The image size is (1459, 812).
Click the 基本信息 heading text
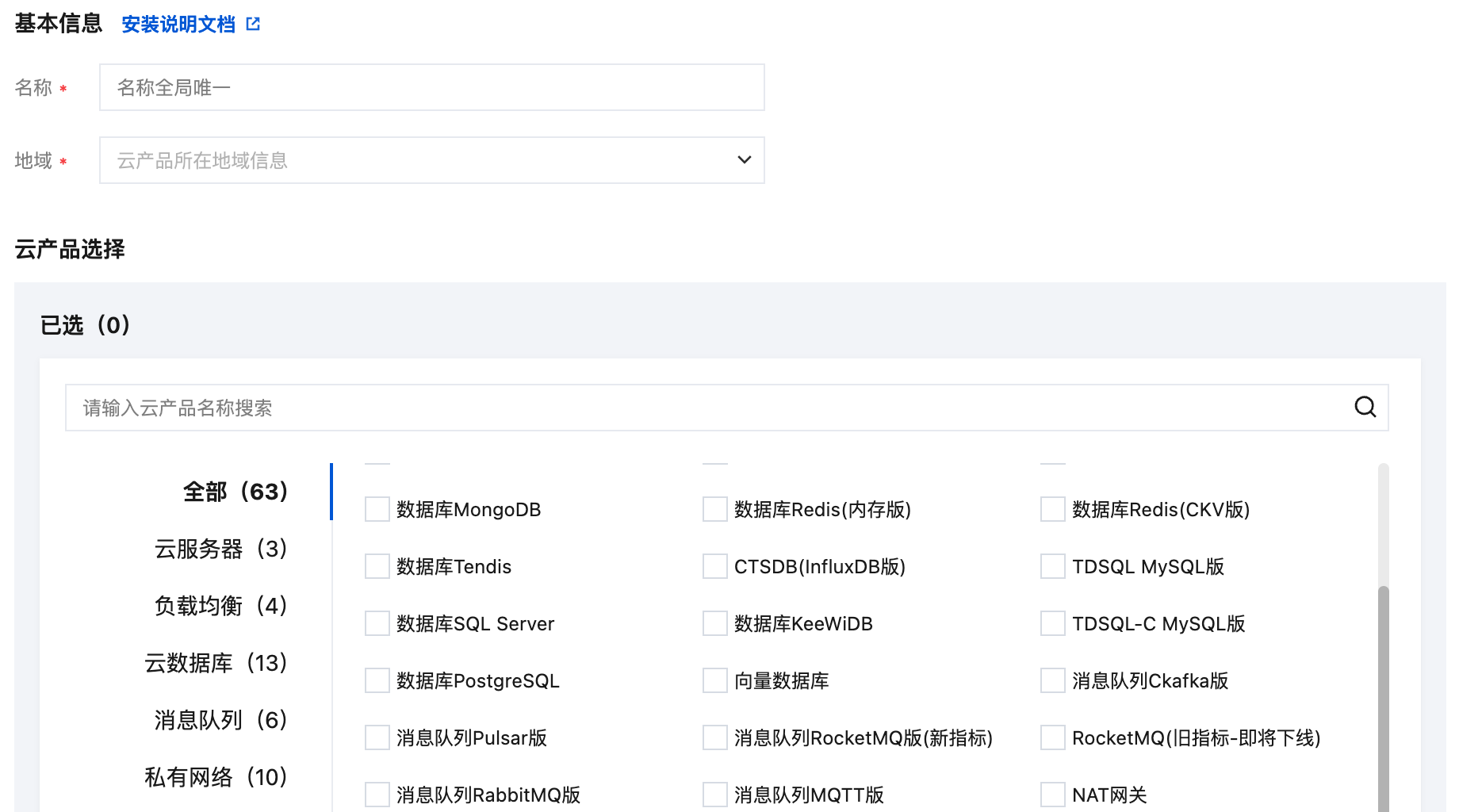[x=59, y=24]
